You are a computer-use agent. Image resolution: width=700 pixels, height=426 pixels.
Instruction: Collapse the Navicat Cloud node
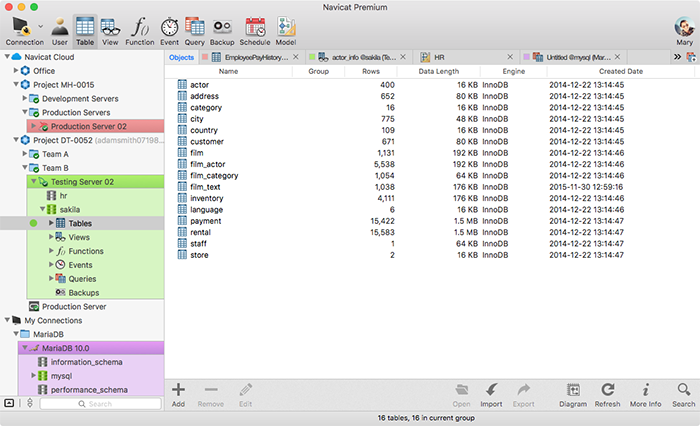(7, 57)
